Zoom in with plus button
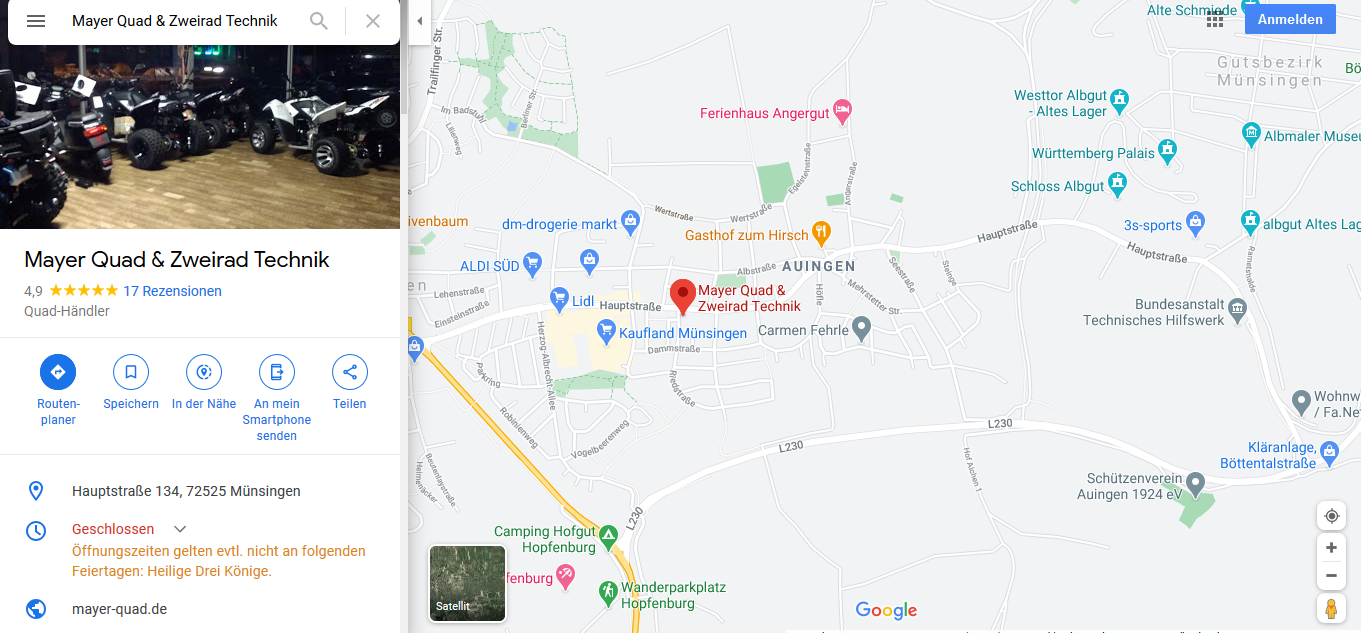This screenshot has width=1361, height=633. [x=1331, y=548]
